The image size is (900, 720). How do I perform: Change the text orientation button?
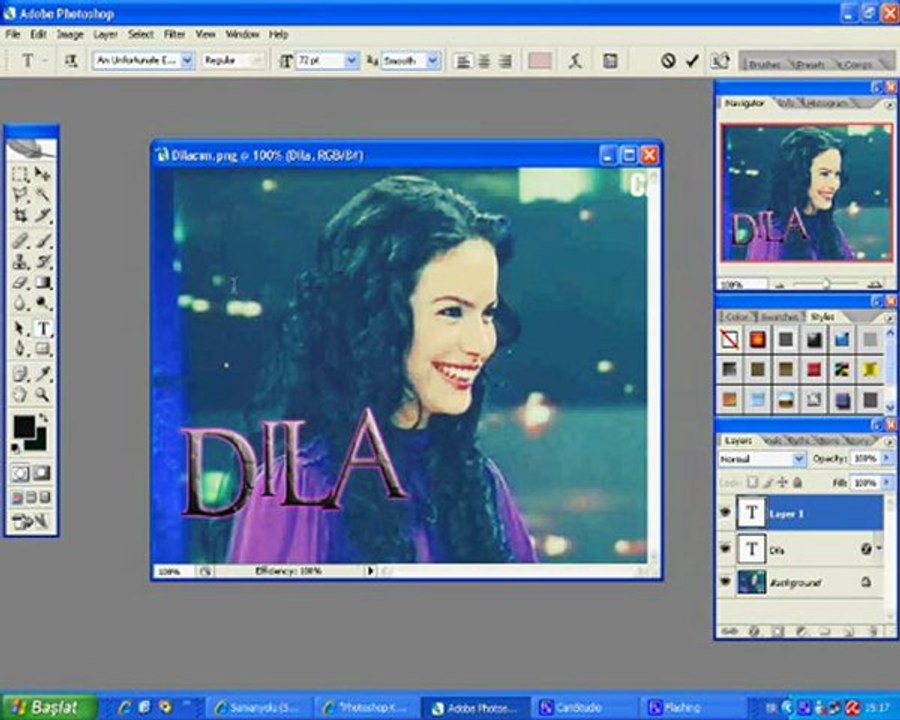71,60
